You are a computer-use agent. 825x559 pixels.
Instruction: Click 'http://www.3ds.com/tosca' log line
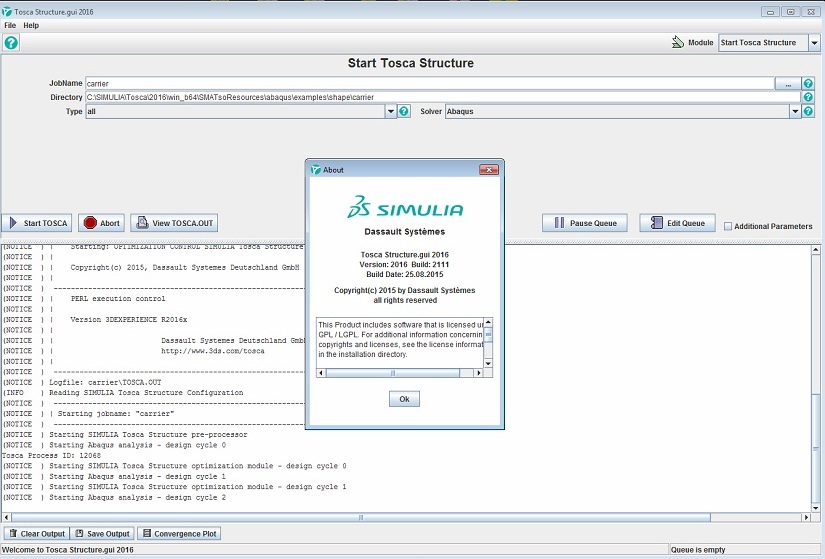213,351
